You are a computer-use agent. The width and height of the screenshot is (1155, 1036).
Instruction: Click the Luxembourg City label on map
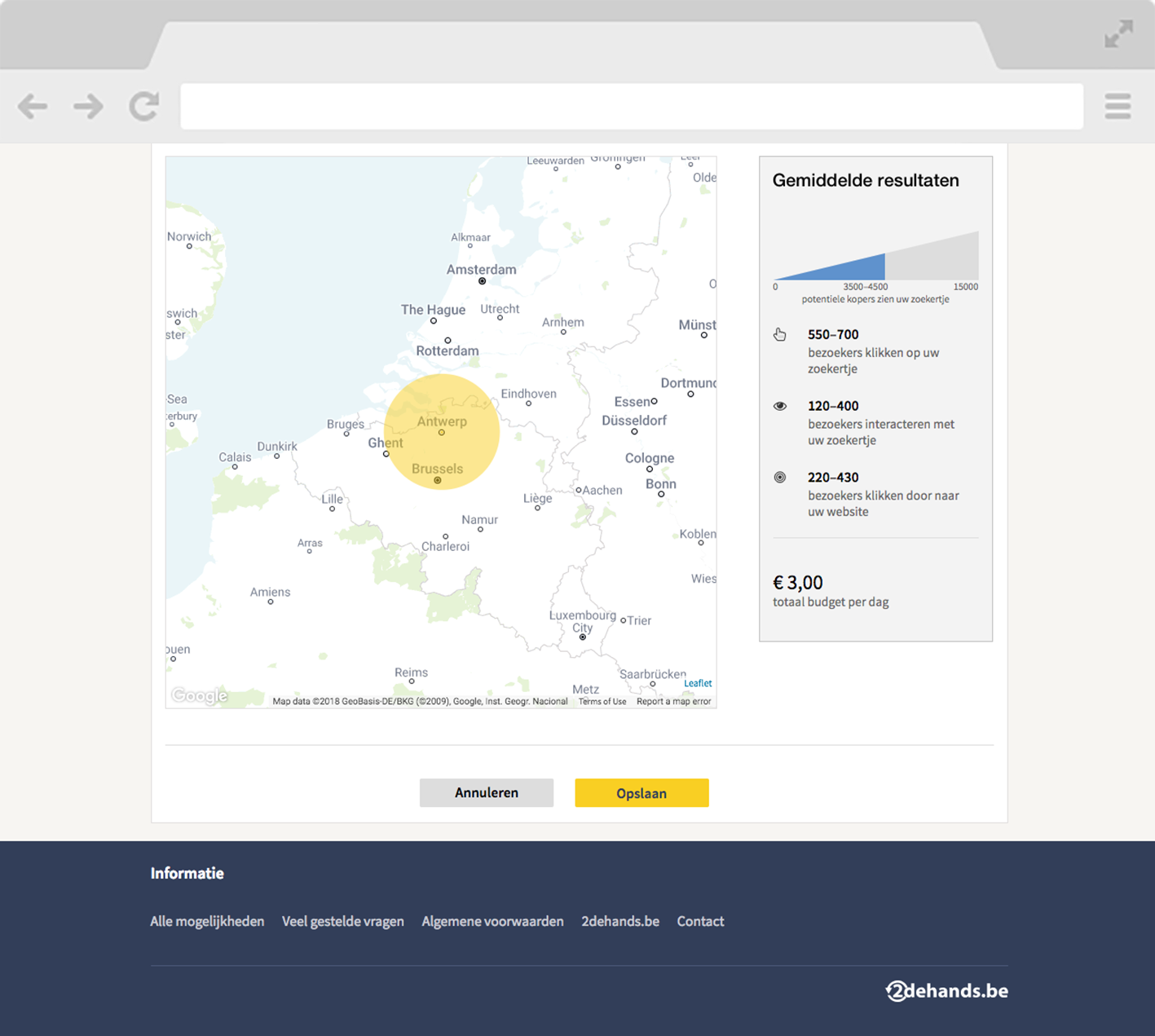click(583, 621)
